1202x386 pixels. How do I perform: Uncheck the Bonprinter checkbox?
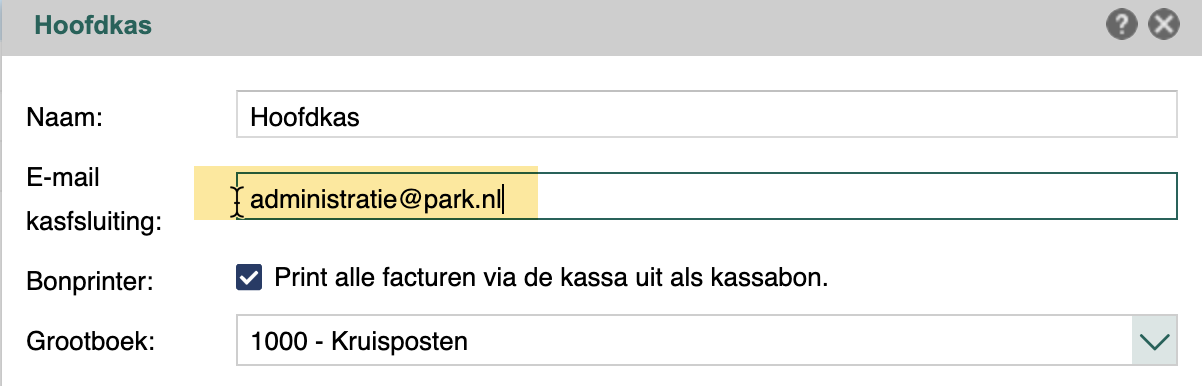tap(248, 277)
